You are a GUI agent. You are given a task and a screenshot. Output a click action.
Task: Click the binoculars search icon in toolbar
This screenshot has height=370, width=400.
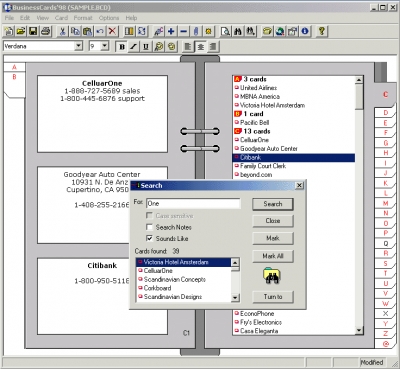pos(238,31)
